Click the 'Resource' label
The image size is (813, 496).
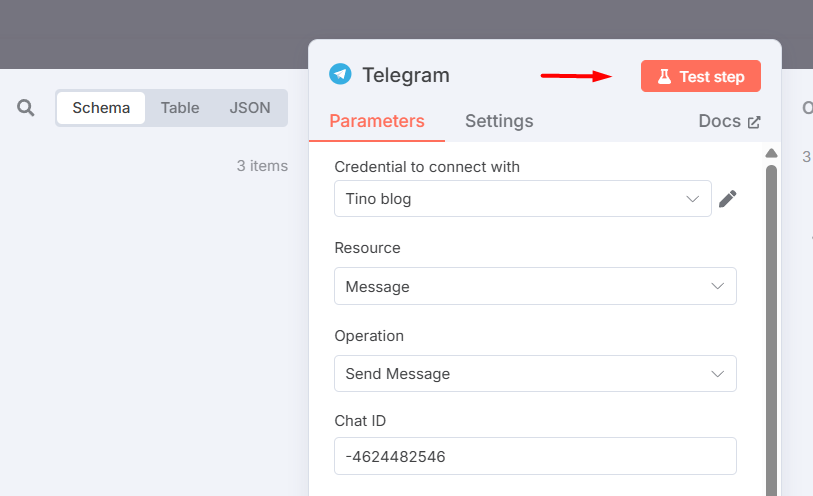[x=367, y=248]
